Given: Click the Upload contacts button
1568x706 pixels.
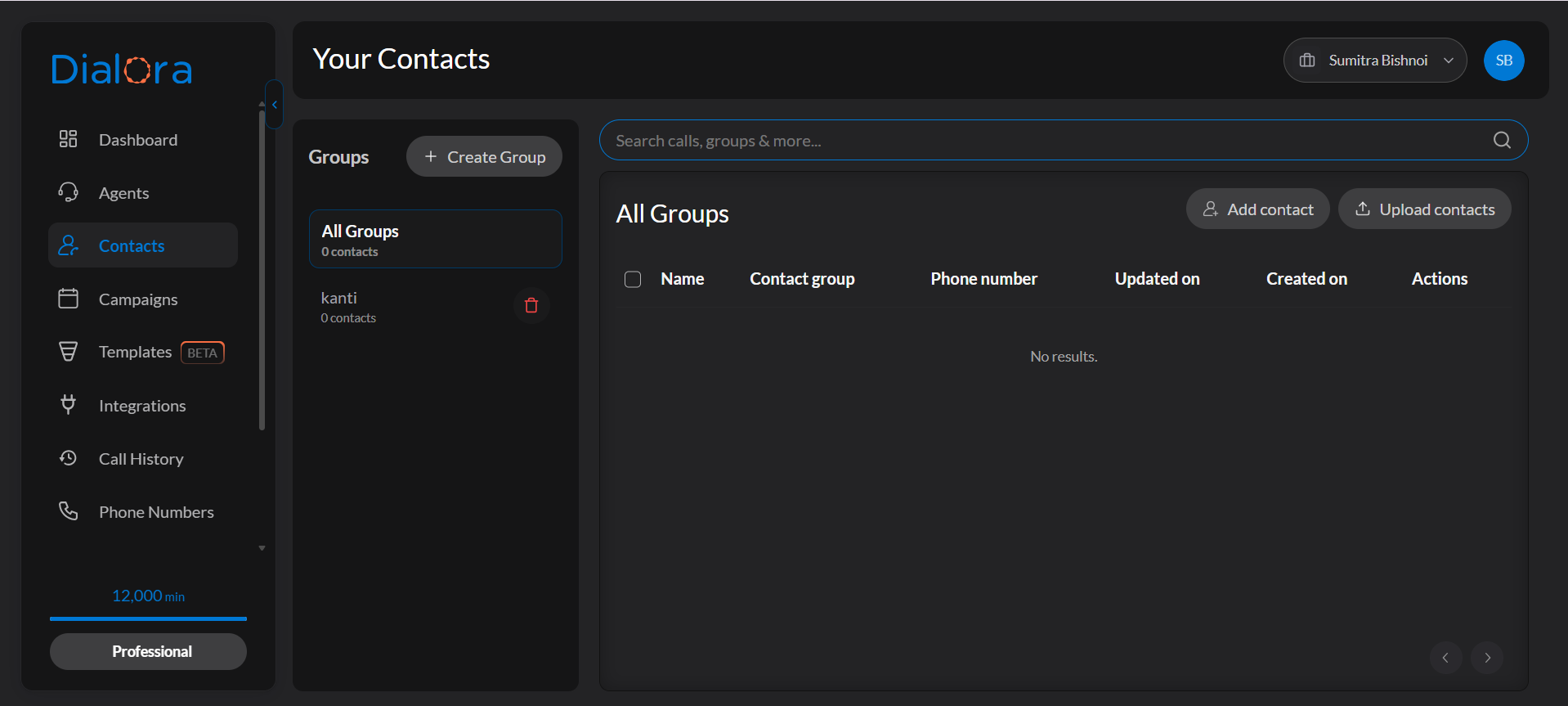Looking at the screenshot, I should (1424, 209).
